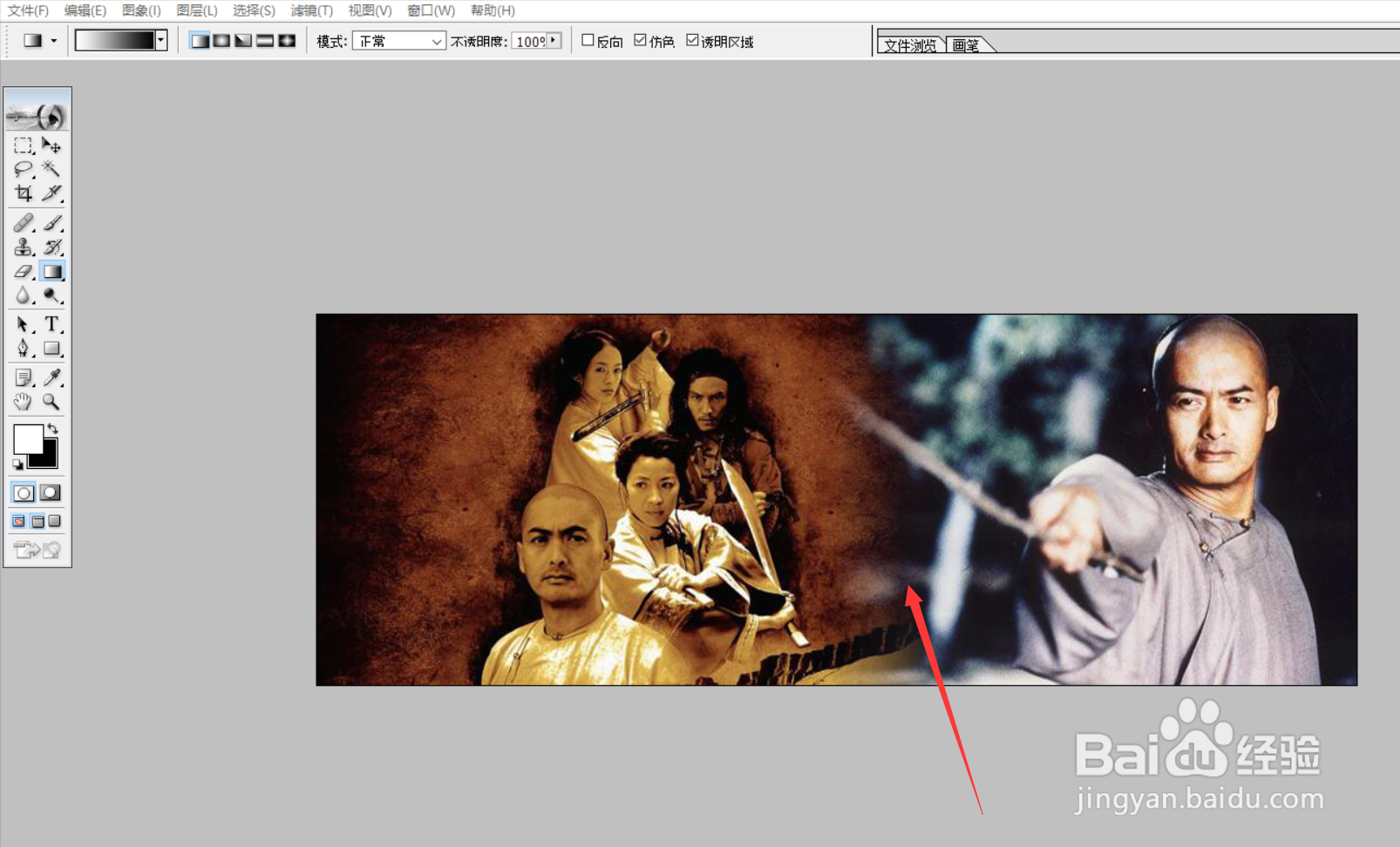
Task: Switch to Standard mode editing
Action: [x=24, y=493]
